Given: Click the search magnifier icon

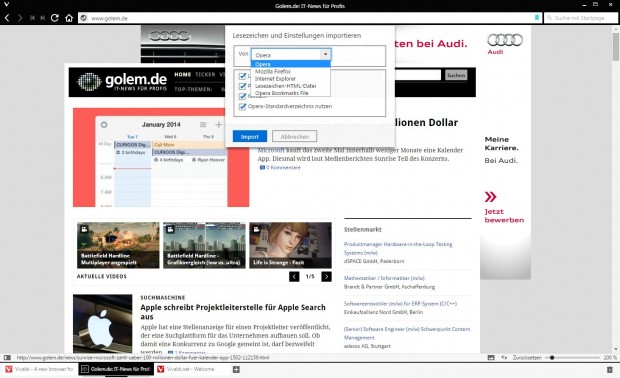Looking at the screenshot, I should [549, 18].
